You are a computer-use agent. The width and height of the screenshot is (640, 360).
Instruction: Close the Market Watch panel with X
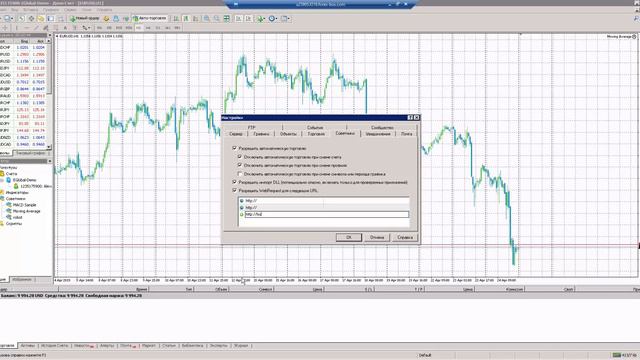pyautogui.click(x=50, y=35)
